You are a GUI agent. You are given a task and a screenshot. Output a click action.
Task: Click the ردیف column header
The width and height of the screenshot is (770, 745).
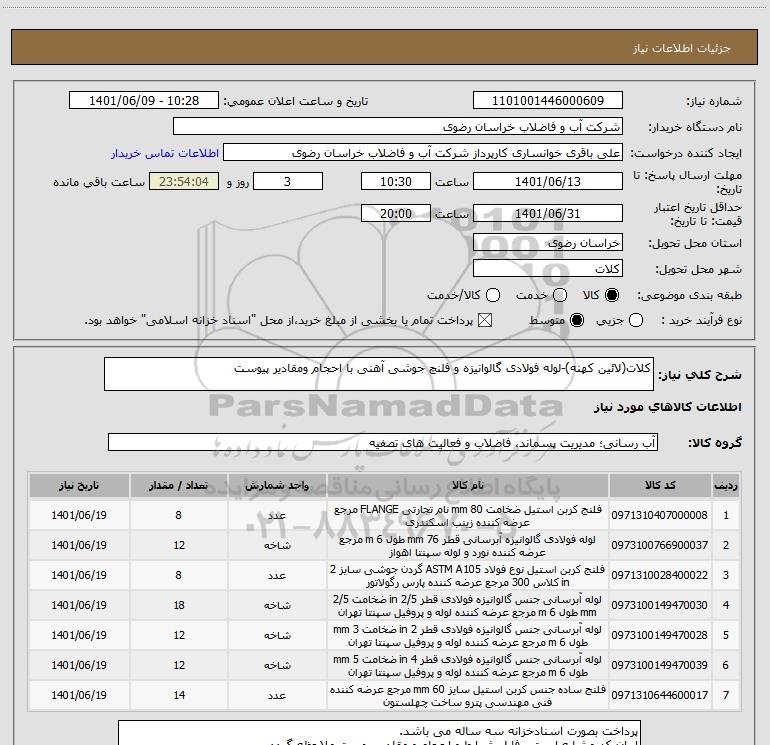point(726,485)
